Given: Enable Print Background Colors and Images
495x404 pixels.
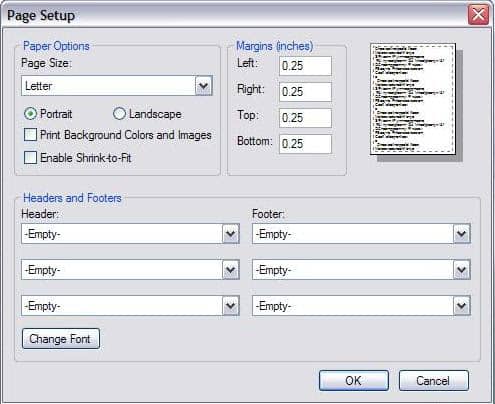Looking at the screenshot, I should click(x=30, y=135).
